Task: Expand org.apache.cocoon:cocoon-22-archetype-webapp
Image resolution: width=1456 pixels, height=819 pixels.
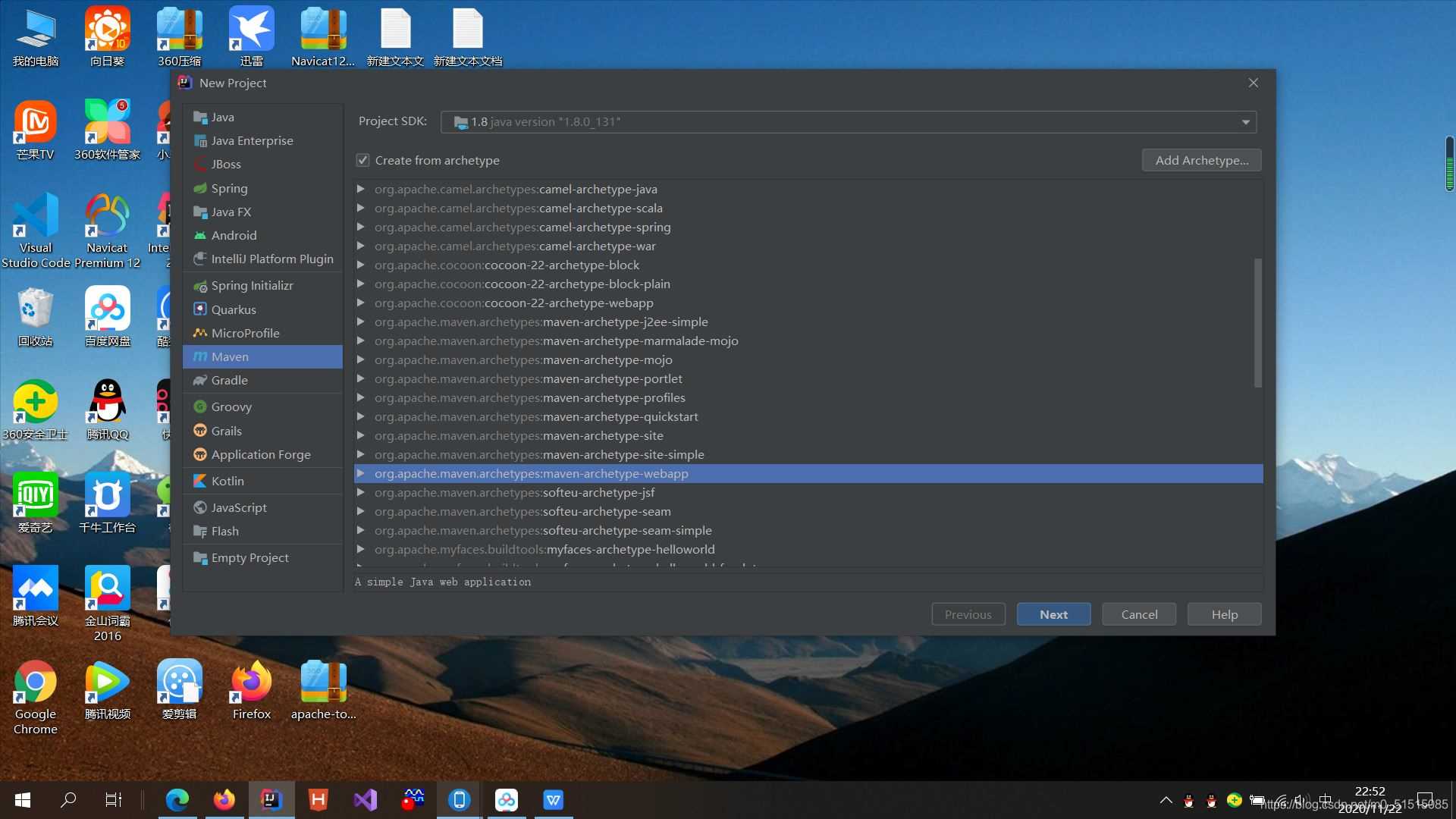Action: click(x=361, y=303)
